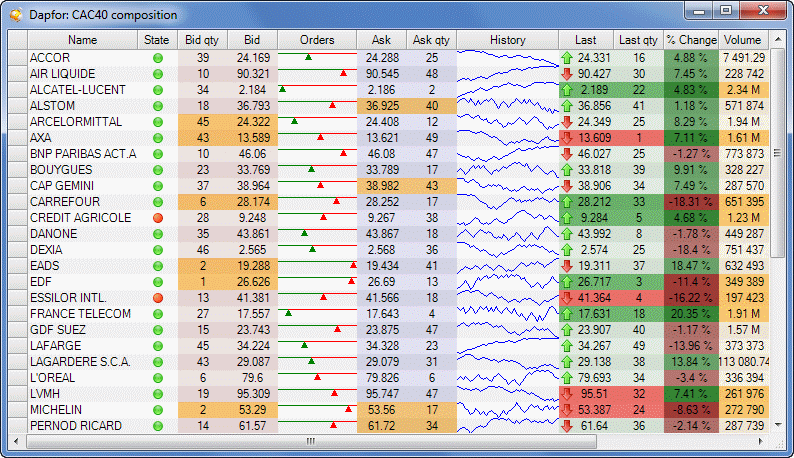The height and width of the screenshot is (458, 794).
Task: Click the green orders triangle marker for ALCATEL-LUCENT
Action: point(283,89)
